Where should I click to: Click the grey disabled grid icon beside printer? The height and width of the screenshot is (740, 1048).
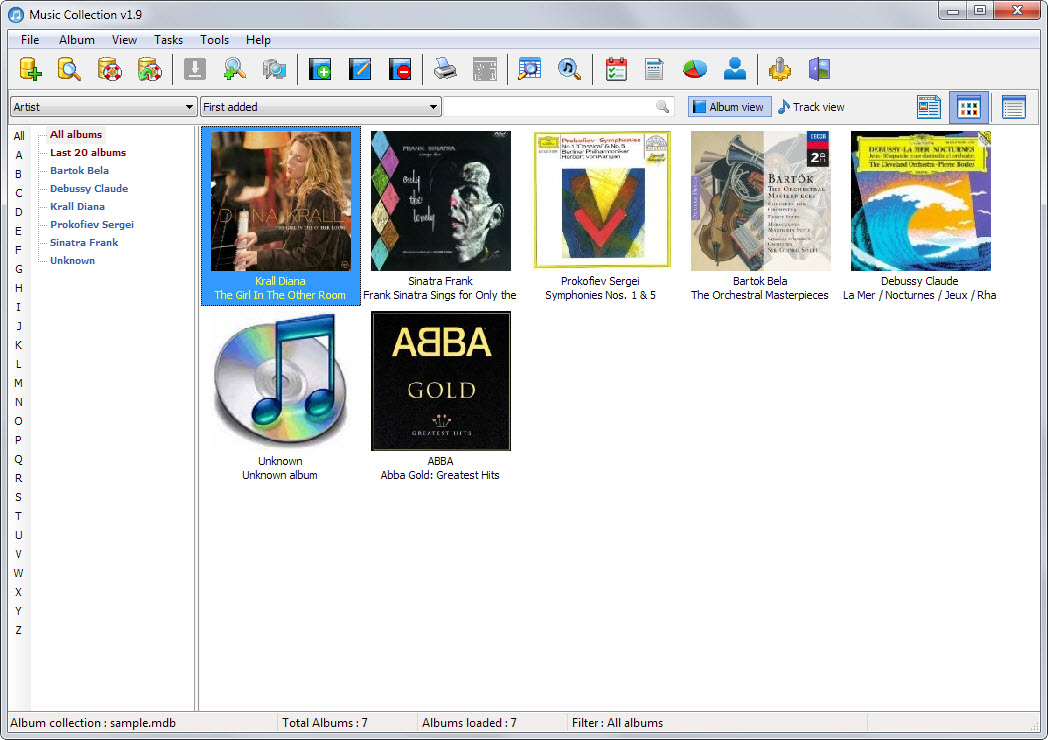(485, 69)
